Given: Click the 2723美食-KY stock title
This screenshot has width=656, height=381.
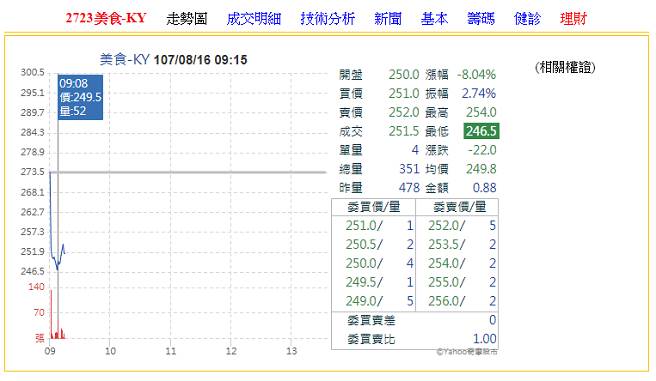Looking at the screenshot, I should pos(106,18).
